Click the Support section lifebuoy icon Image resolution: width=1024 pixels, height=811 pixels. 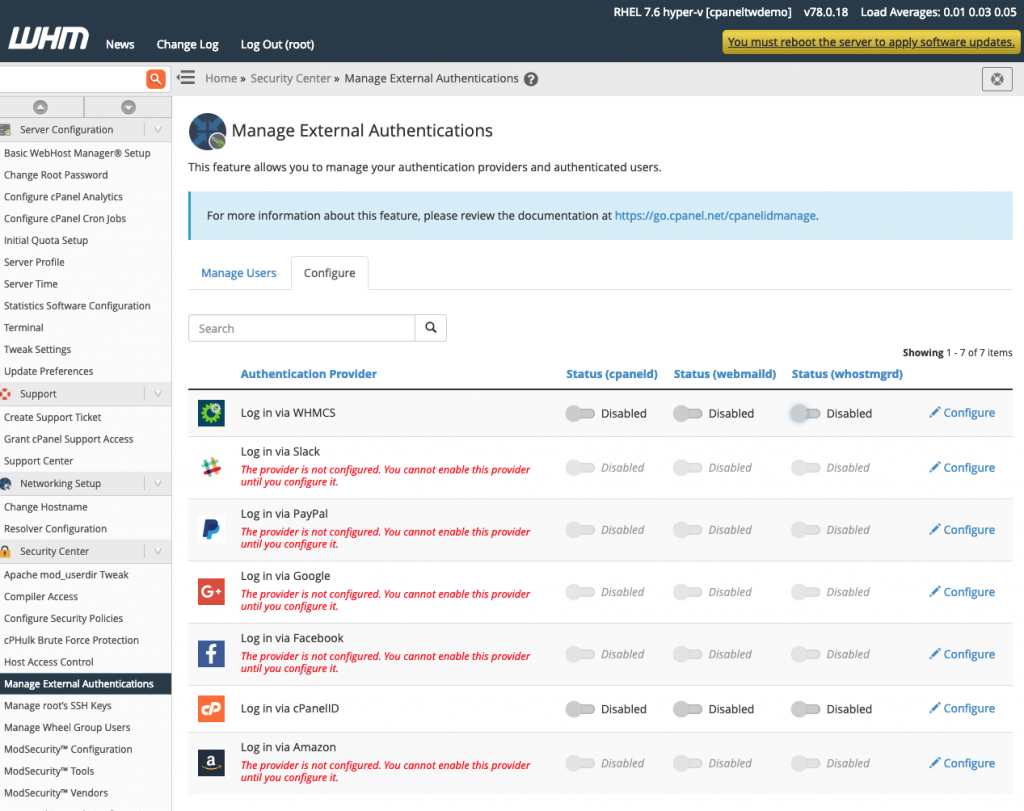click(x=6, y=394)
